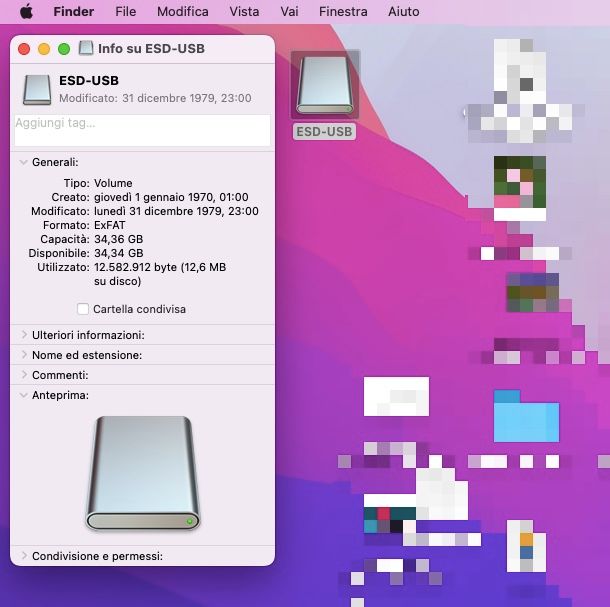Image resolution: width=610 pixels, height=607 pixels.
Task: Click the Aggiungi tag field
Action: click(142, 130)
